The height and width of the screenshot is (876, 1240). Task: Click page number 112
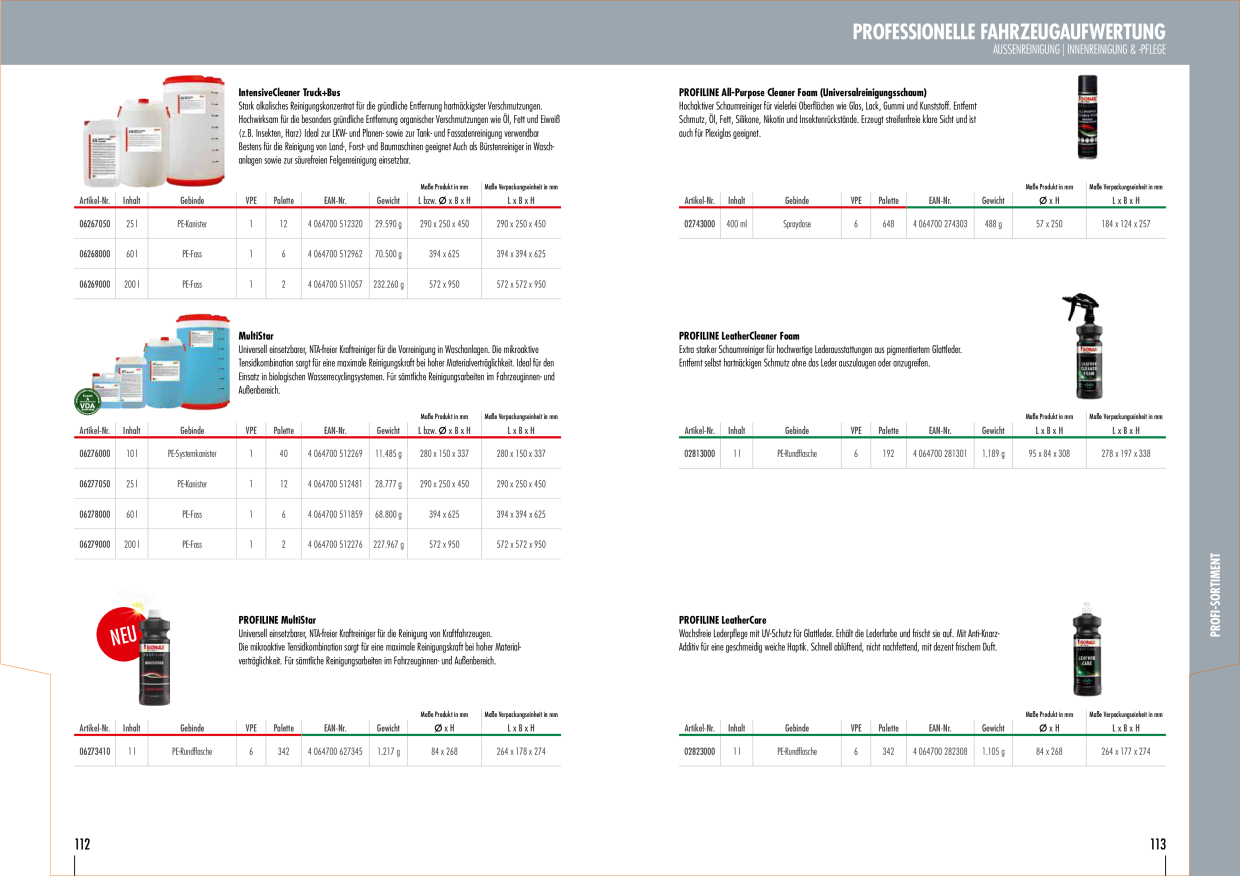[x=82, y=844]
